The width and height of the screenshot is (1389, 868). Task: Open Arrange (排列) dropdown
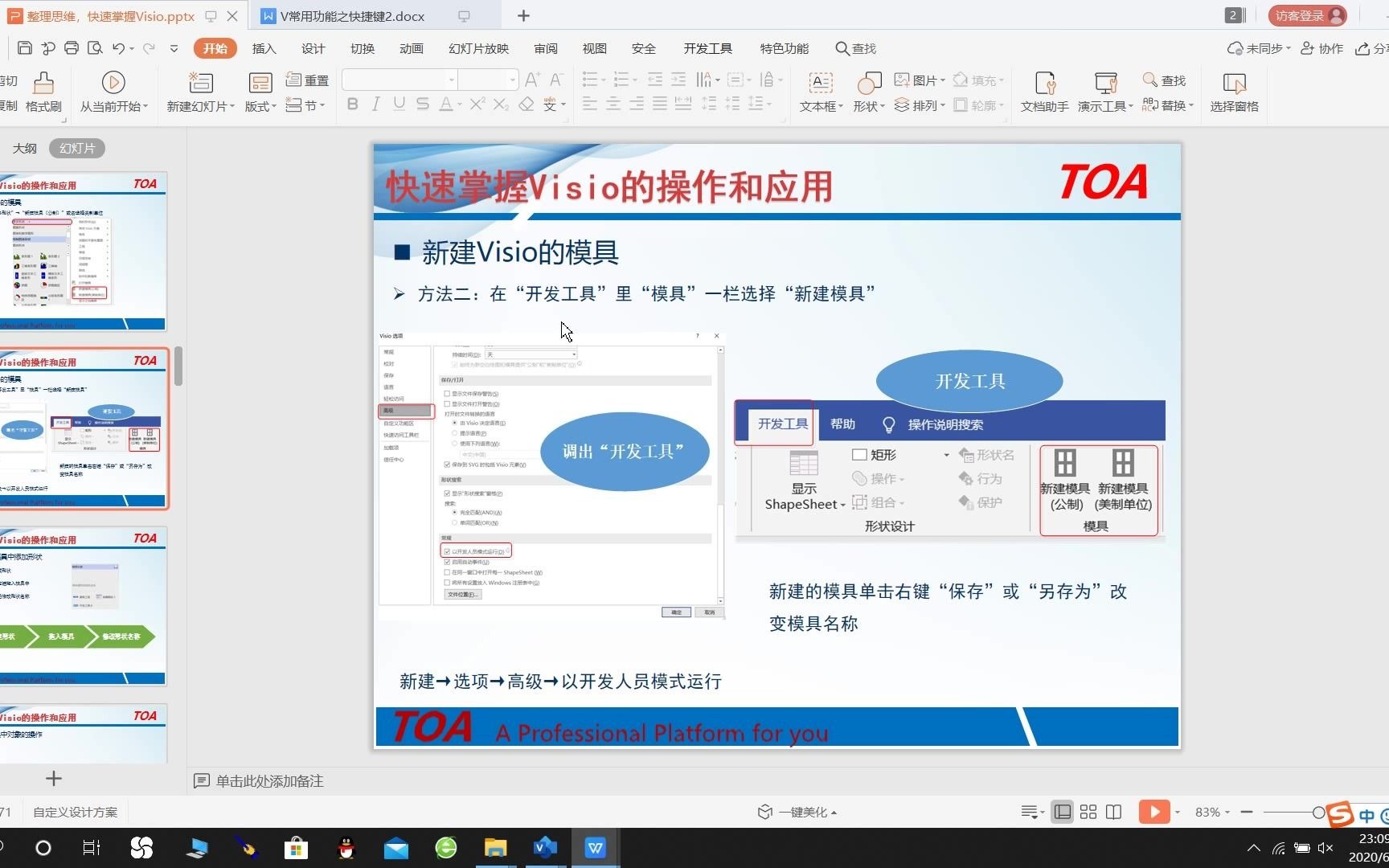920,105
